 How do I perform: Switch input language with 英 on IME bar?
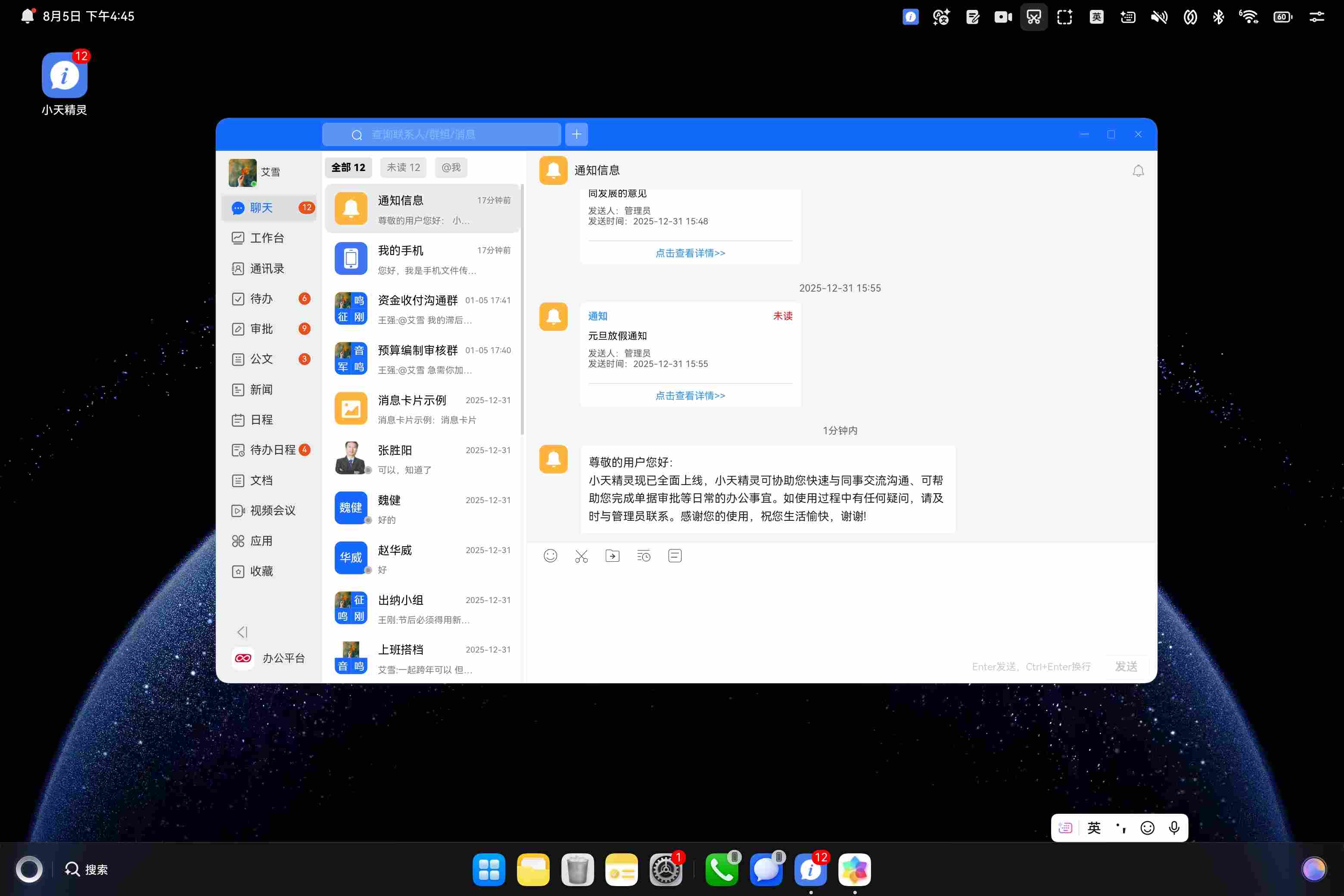point(1094,828)
